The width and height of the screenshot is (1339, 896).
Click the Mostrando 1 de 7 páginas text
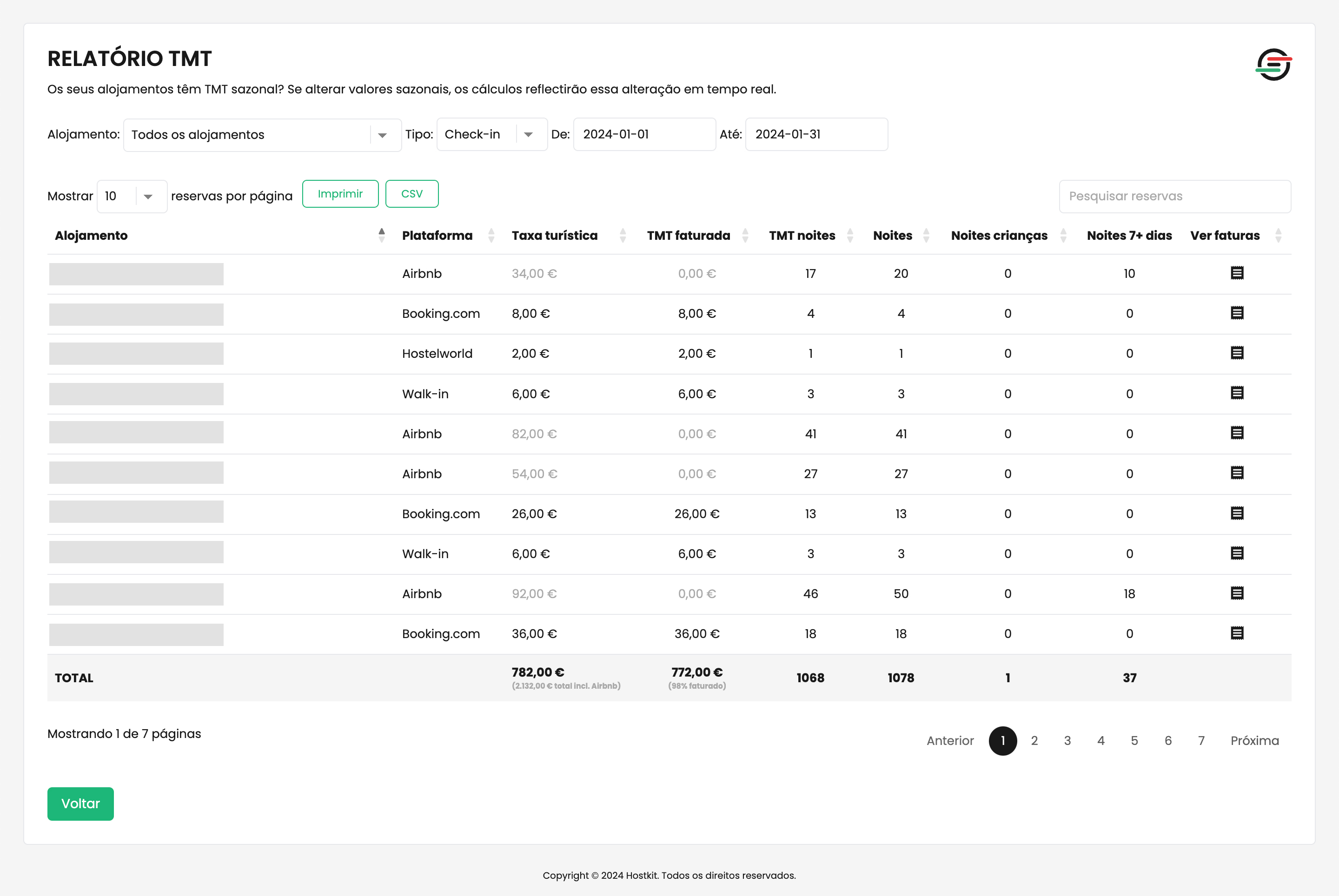[124, 734]
